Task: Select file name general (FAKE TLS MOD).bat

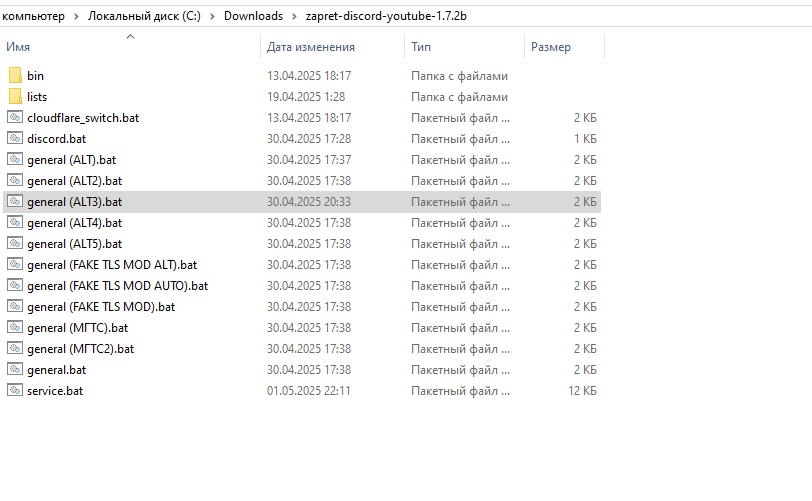Action: (101, 307)
